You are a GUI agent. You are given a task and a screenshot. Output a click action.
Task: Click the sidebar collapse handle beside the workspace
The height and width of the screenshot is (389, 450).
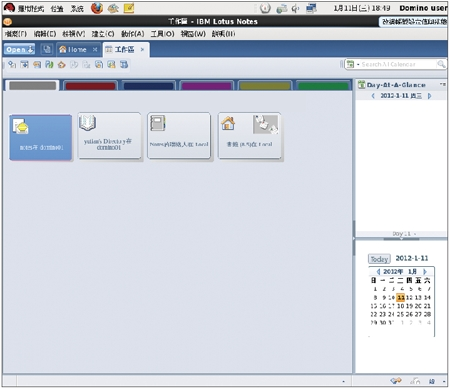[x=354, y=238]
